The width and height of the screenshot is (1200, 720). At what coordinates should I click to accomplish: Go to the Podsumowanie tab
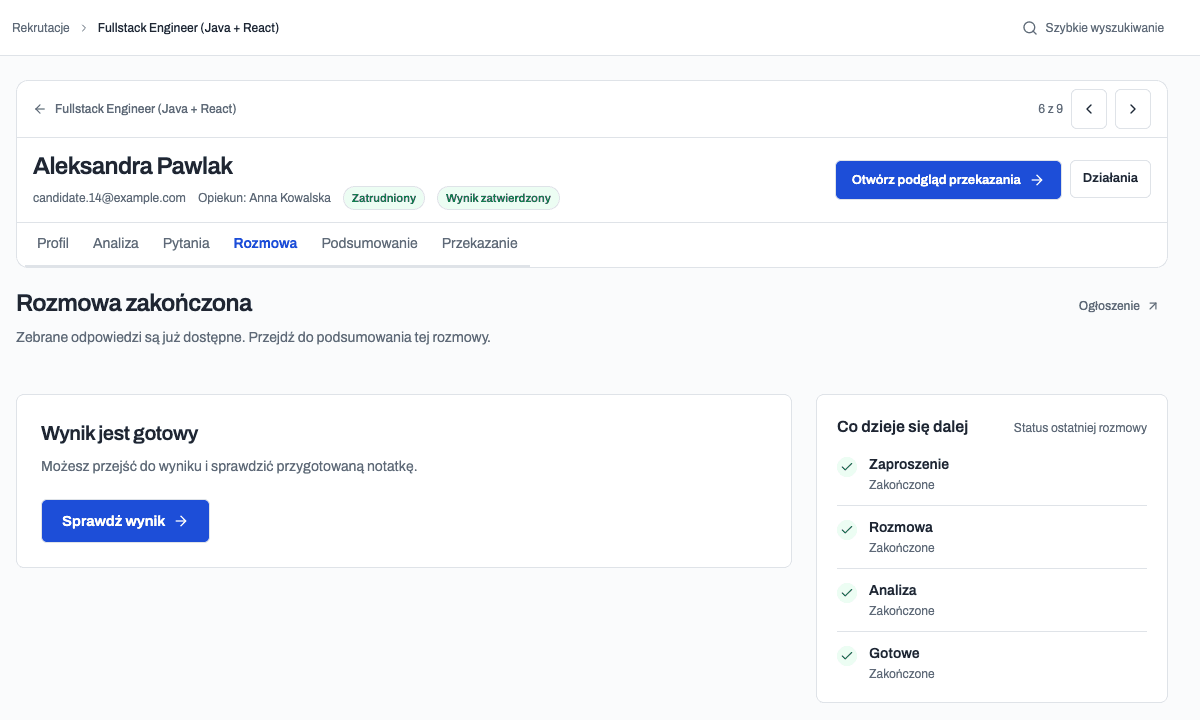[x=369, y=243]
